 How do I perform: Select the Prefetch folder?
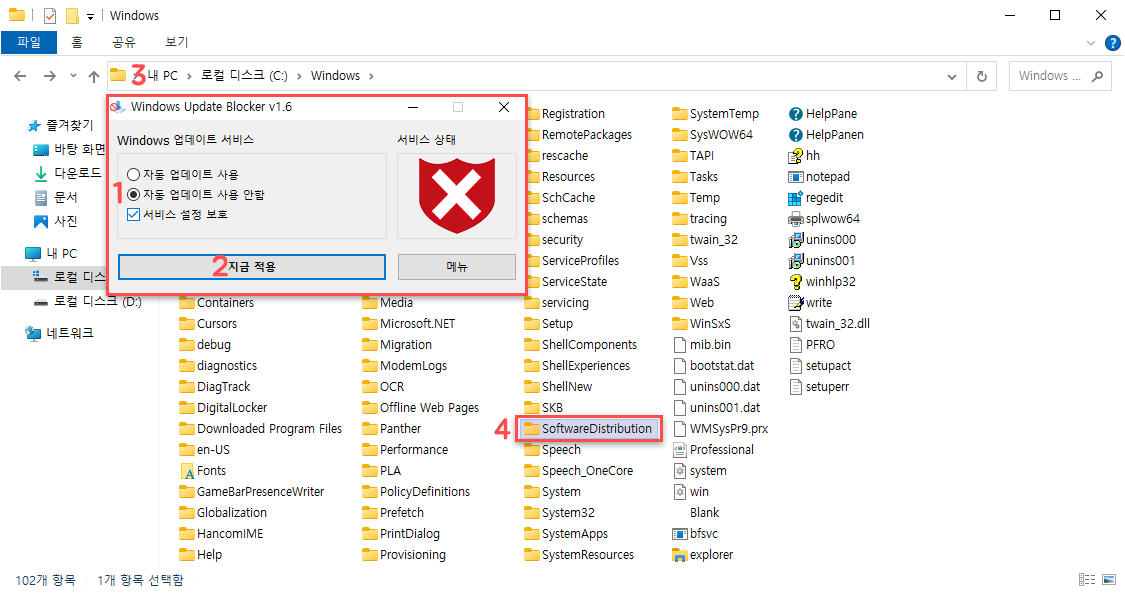click(x=393, y=513)
